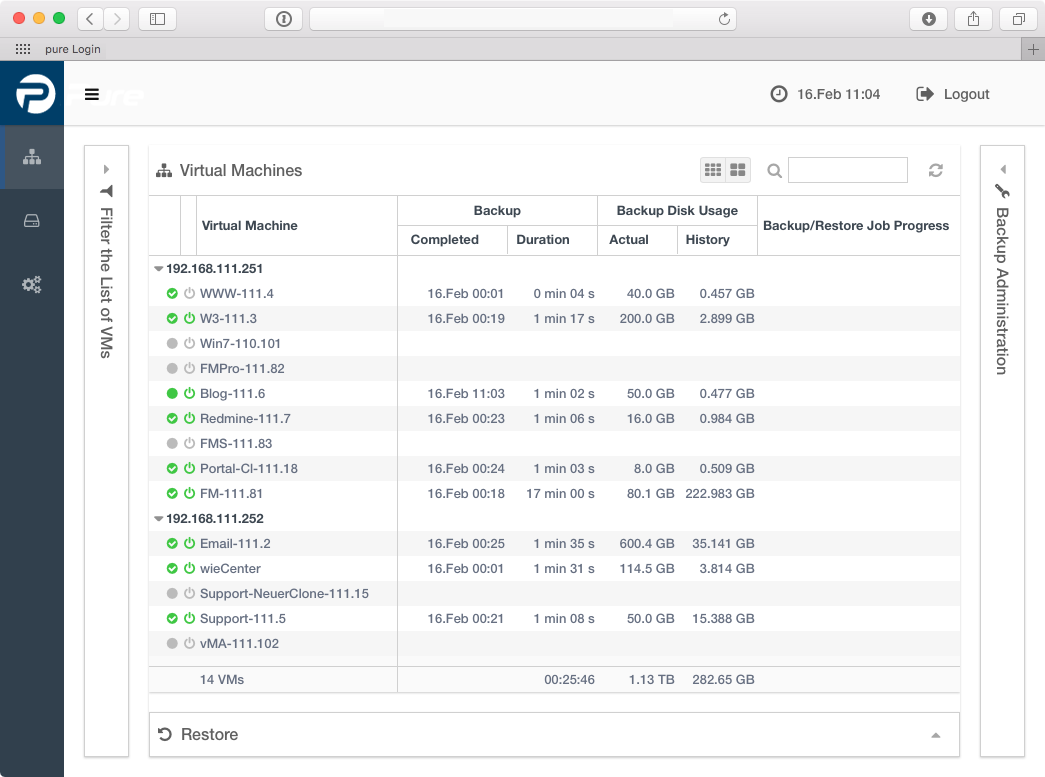Click power icon of Support-111.5
This screenshot has height=777, width=1045.
pos(189,618)
